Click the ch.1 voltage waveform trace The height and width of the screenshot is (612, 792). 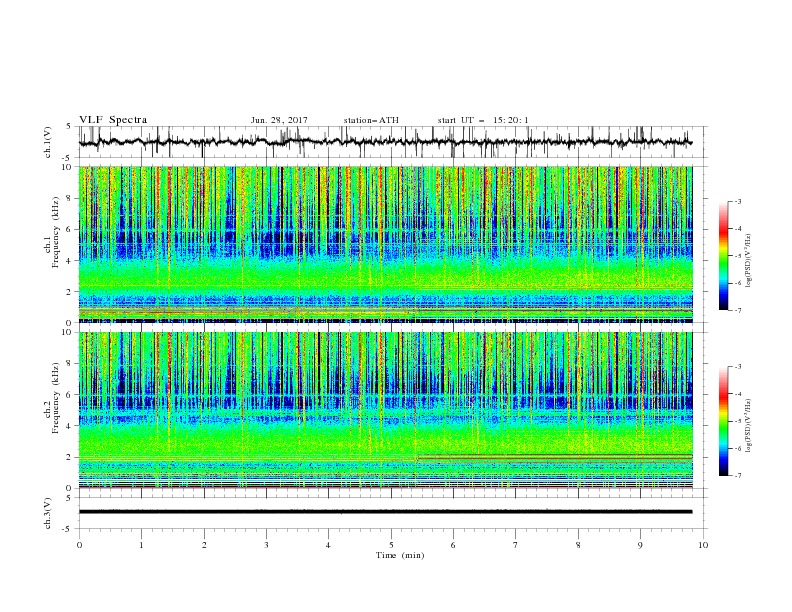pos(385,142)
